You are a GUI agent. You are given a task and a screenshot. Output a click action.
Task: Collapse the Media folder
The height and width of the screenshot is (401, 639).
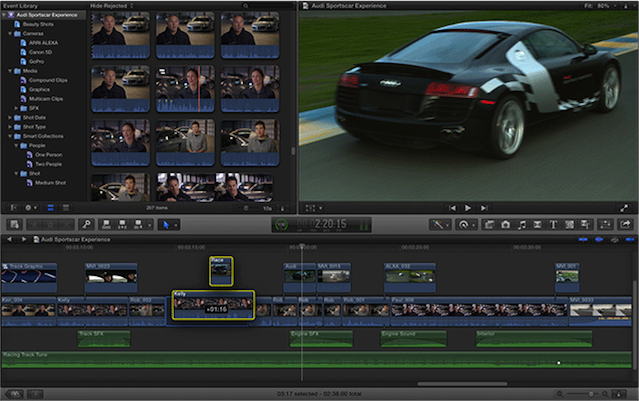(x=10, y=71)
